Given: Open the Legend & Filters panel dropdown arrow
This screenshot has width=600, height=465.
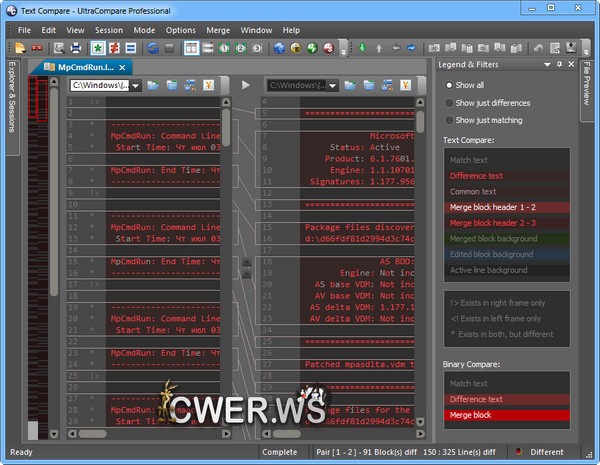Looking at the screenshot, I should (546, 65).
